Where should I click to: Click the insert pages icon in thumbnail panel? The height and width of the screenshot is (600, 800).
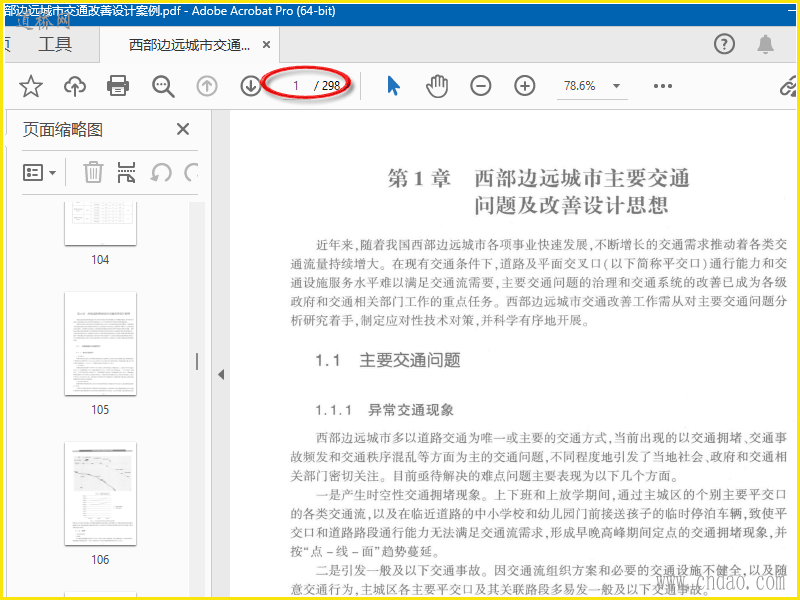(x=127, y=172)
